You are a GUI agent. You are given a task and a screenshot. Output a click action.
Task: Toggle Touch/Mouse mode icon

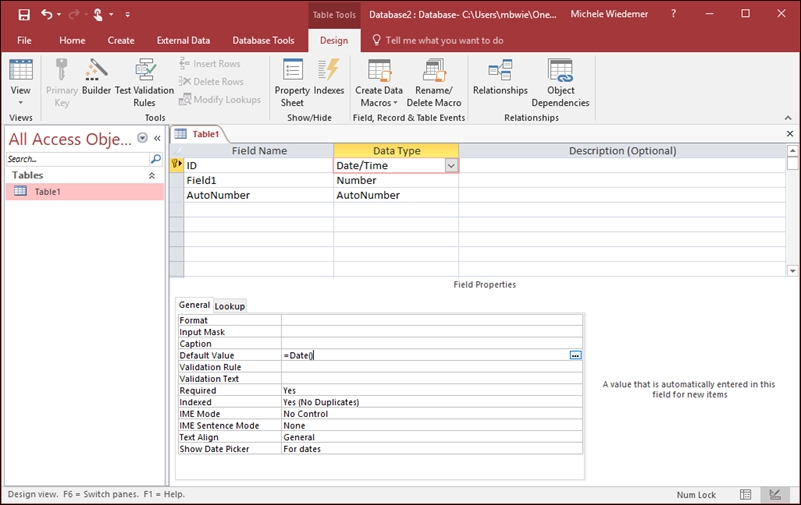coord(98,15)
